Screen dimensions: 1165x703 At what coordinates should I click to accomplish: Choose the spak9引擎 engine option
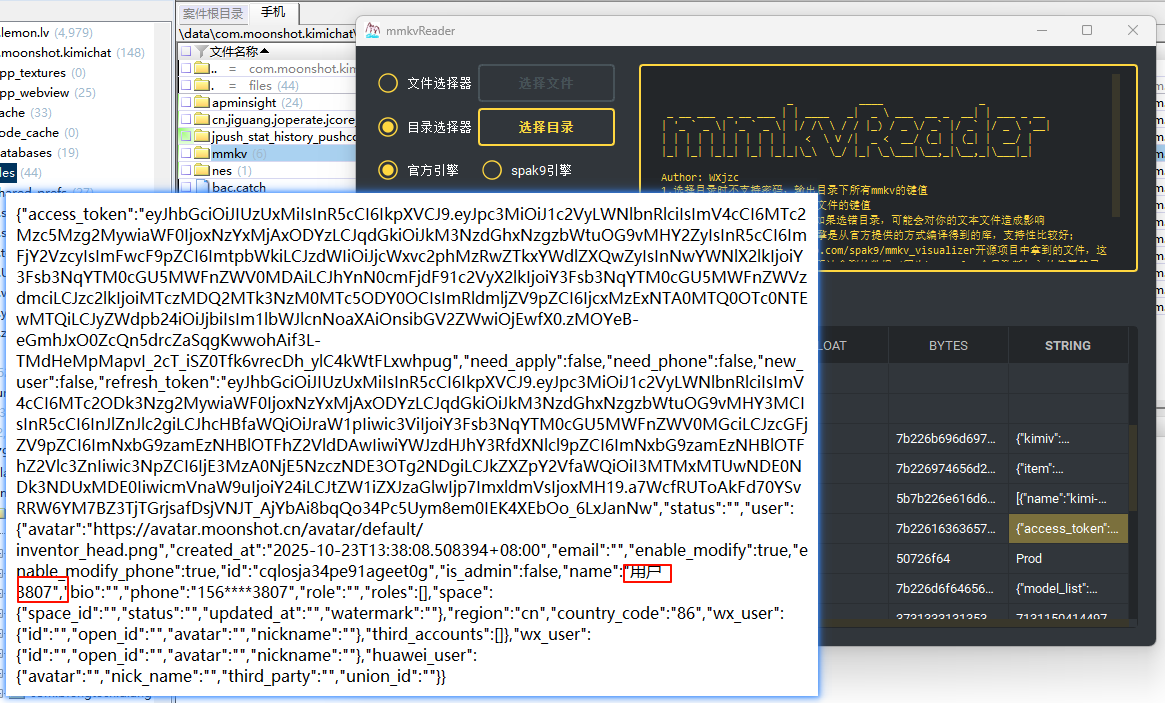tap(492, 170)
